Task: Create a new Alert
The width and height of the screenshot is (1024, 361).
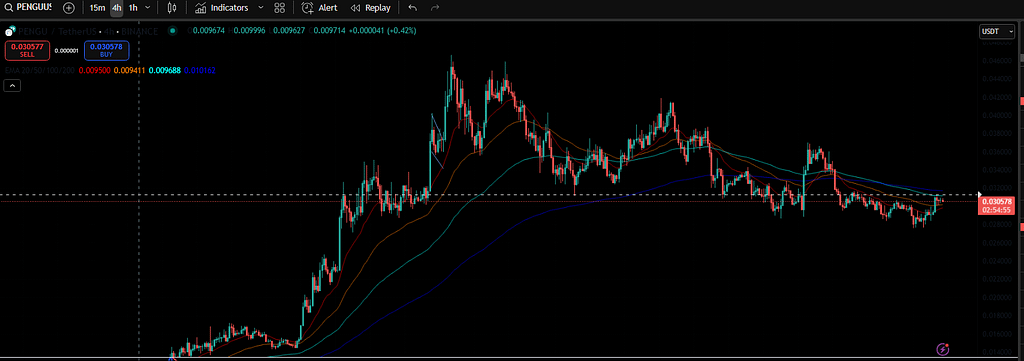Action: coord(319,8)
